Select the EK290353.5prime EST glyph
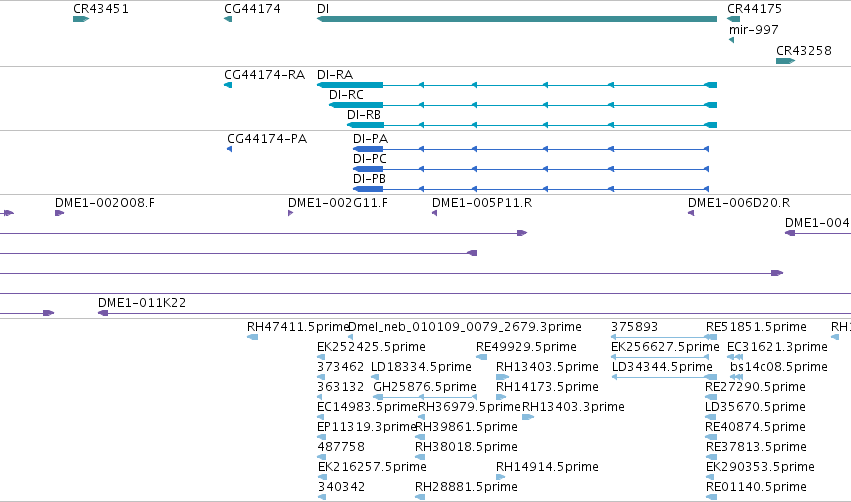 click(712, 476)
